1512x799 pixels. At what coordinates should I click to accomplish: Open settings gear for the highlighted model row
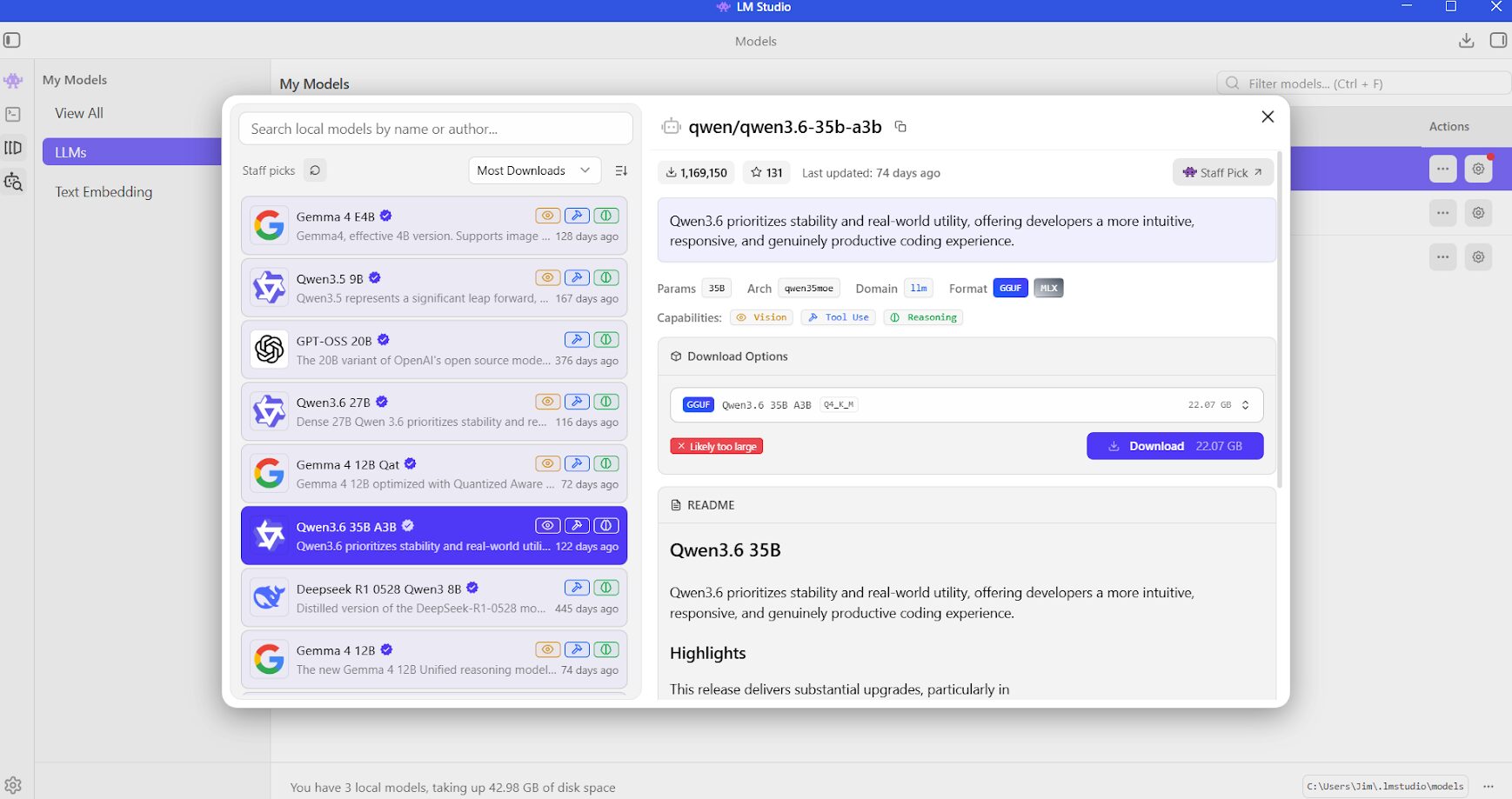(x=1478, y=169)
